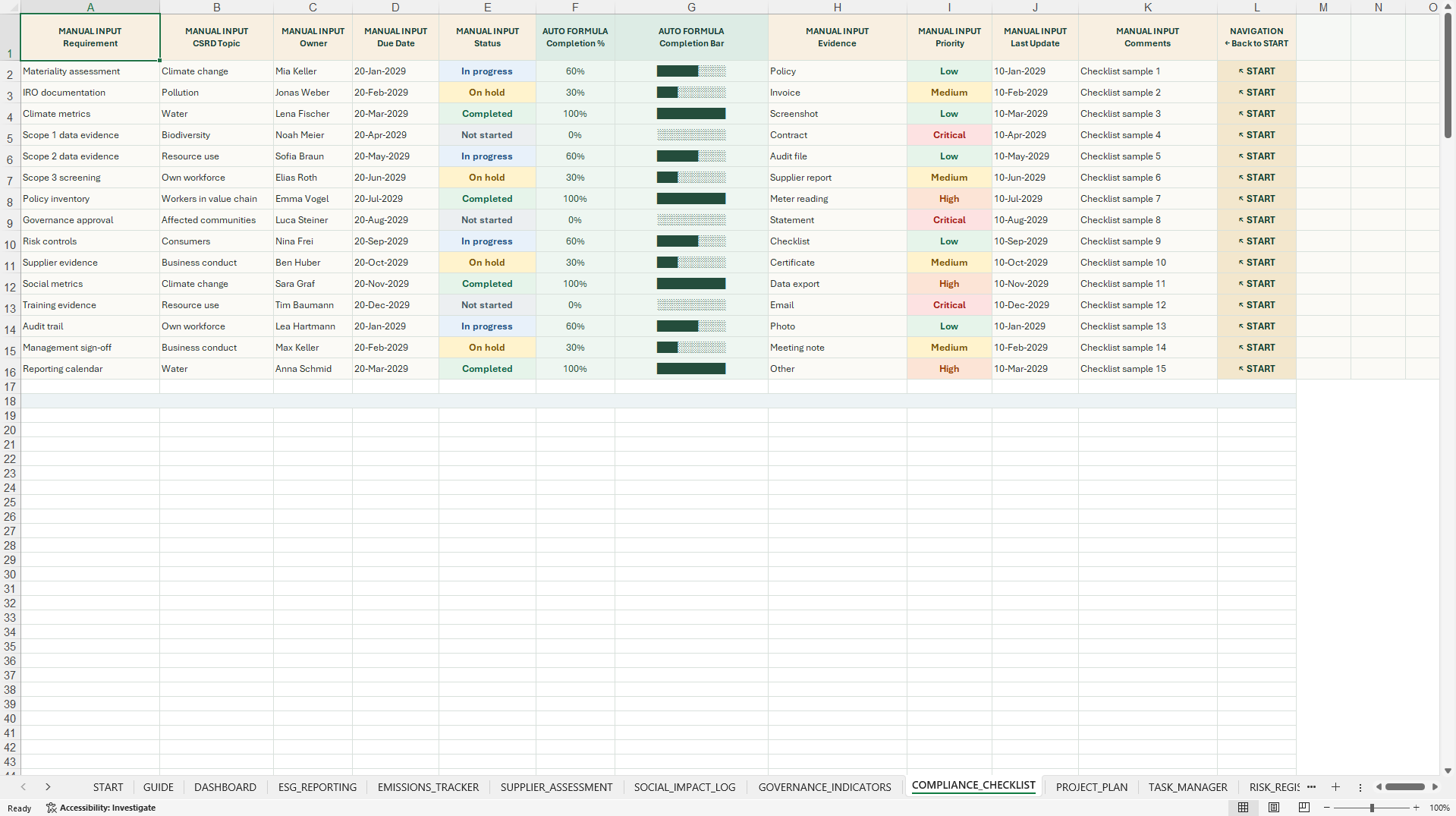Image resolution: width=1456 pixels, height=816 pixels.
Task: Open the DASHBOARD sheet tab
Action: click(x=225, y=787)
